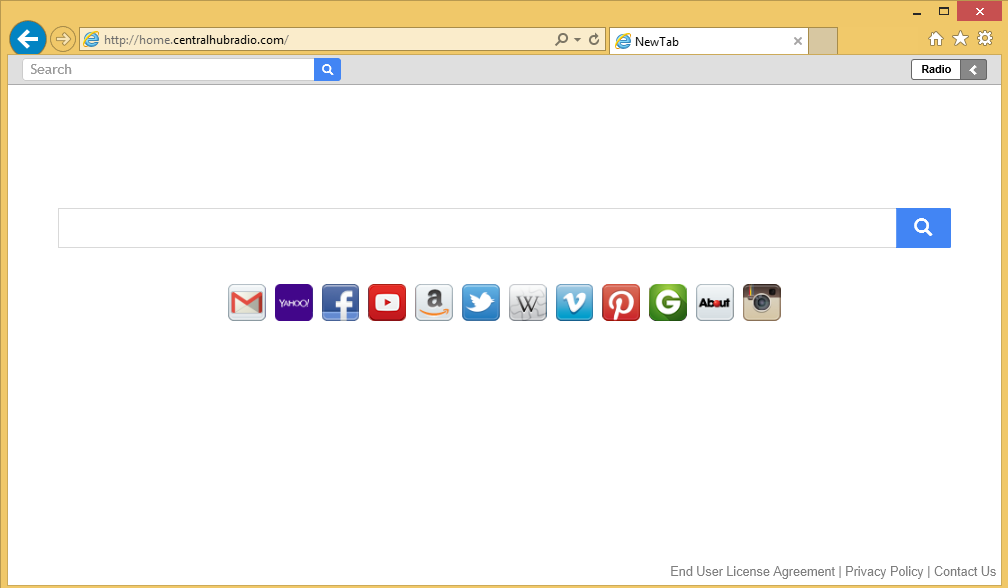Image resolution: width=1008 pixels, height=588 pixels.
Task: Click the address bar search magnifier
Action: pos(561,39)
